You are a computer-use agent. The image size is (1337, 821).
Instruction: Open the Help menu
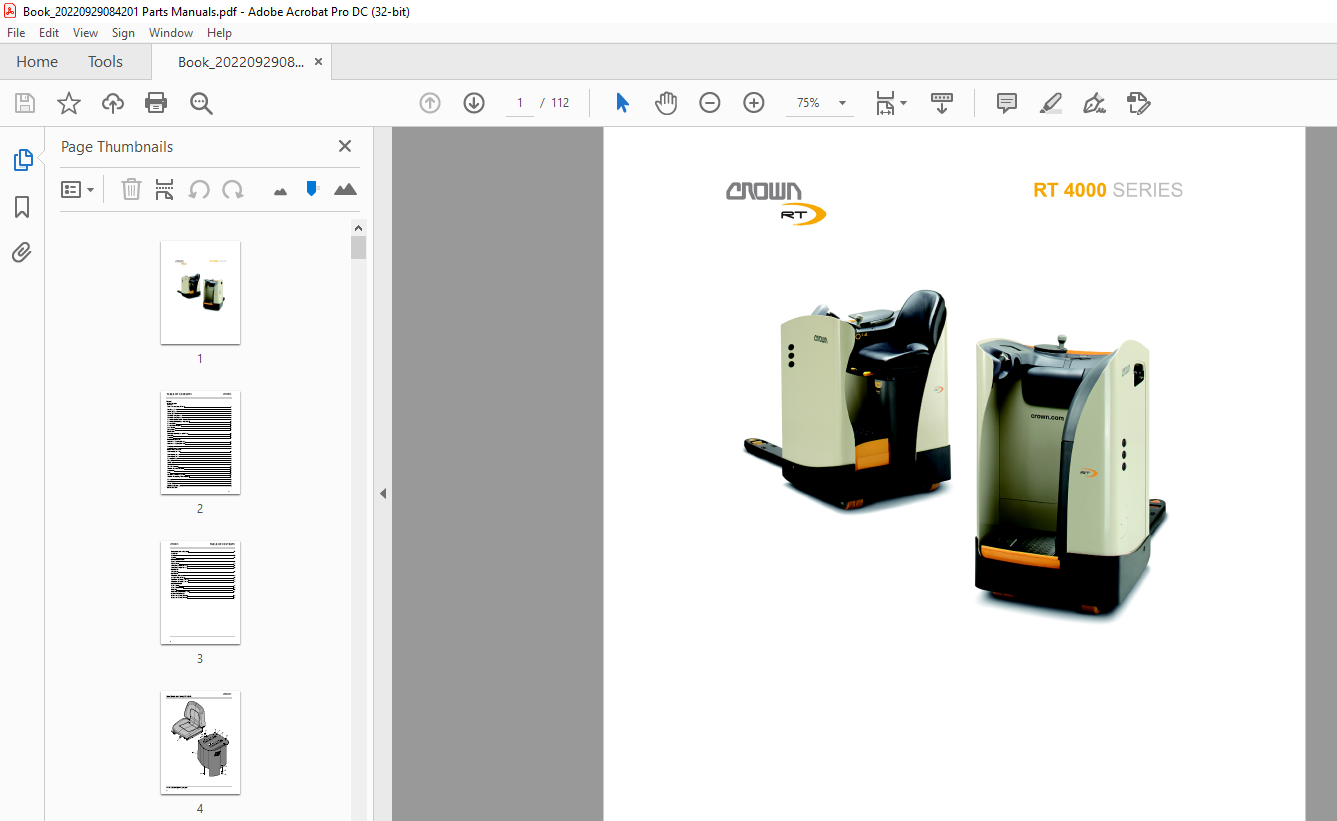pyautogui.click(x=219, y=33)
